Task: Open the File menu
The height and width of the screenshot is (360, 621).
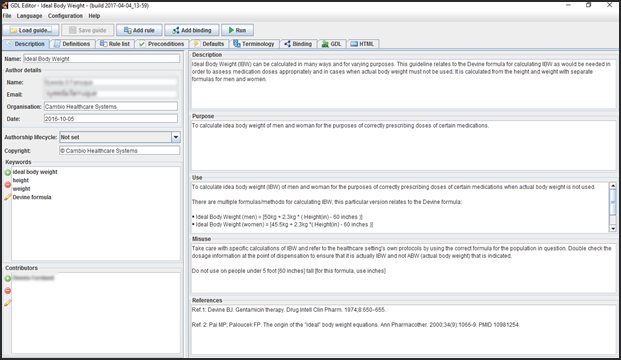Action: (x=7, y=16)
